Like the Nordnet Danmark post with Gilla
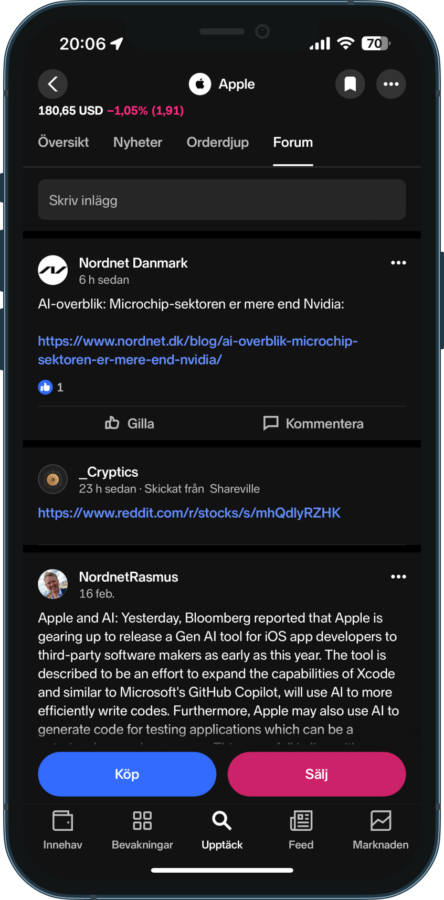444x900 pixels. (130, 424)
